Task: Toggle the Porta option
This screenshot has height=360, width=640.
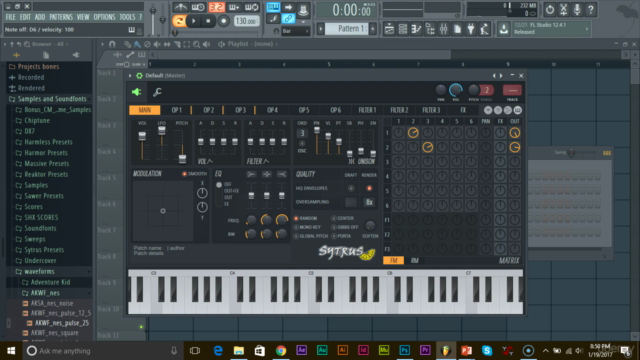Action: [x=334, y=236]
